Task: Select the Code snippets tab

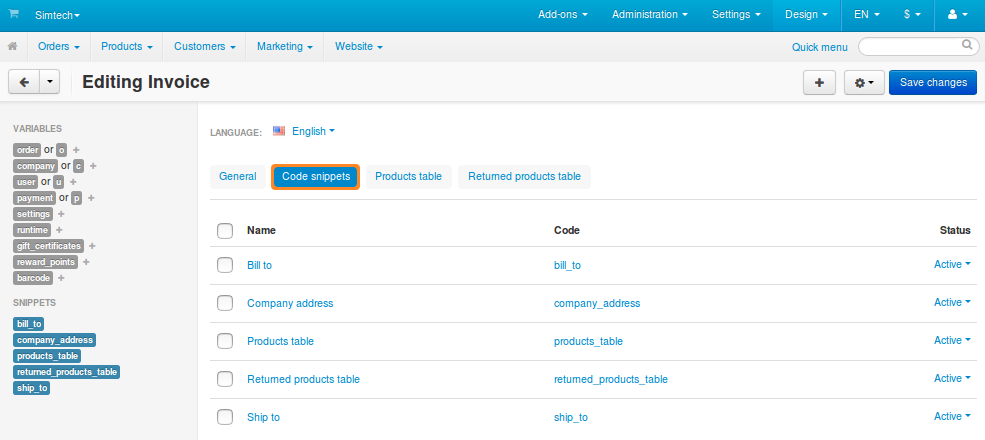Action: tap(315, 177)
